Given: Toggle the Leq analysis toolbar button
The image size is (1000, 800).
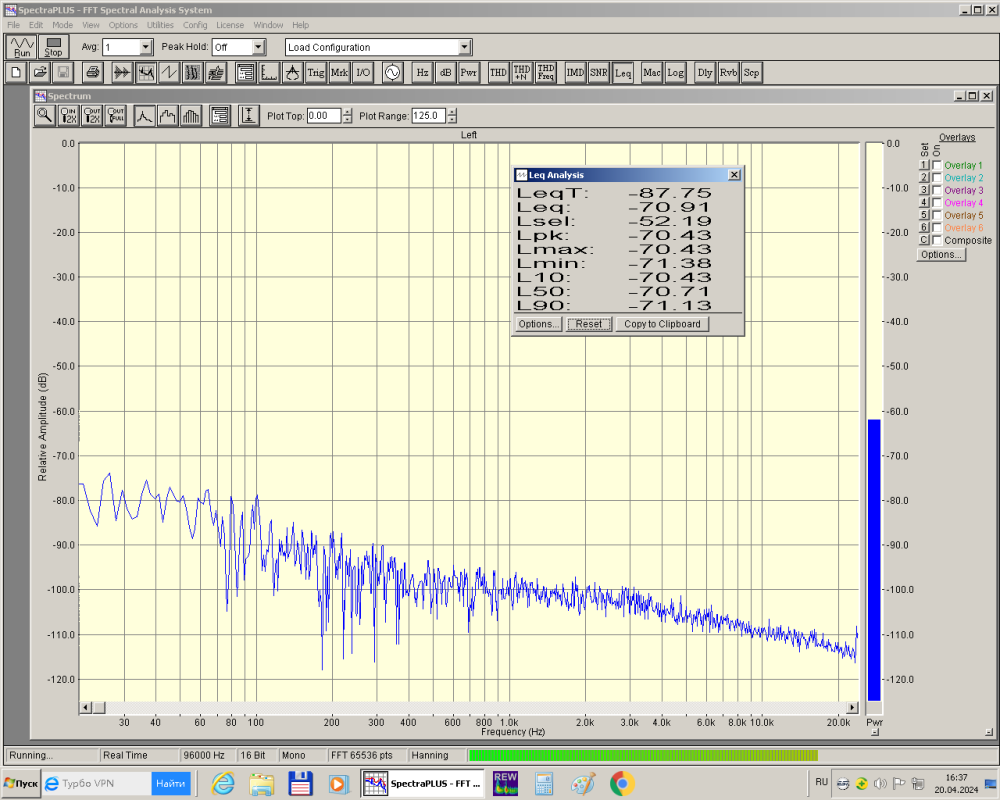Looking at the screenshot, I should (623, 72).
